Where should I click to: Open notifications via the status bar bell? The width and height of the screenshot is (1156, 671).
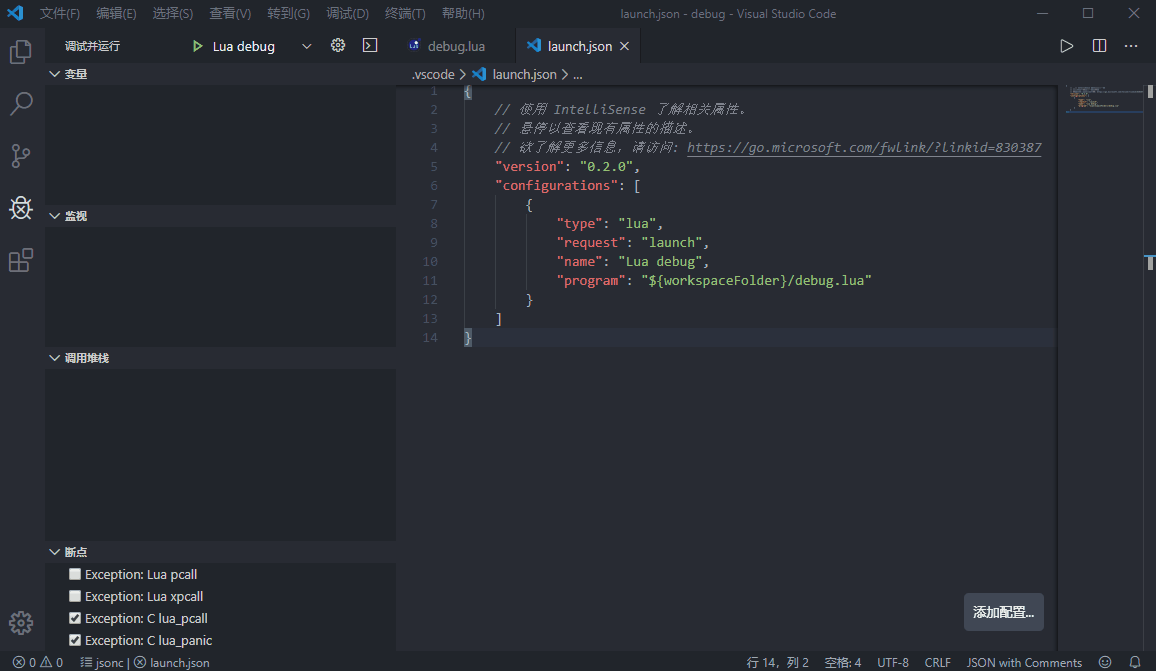click(1136, 661)
